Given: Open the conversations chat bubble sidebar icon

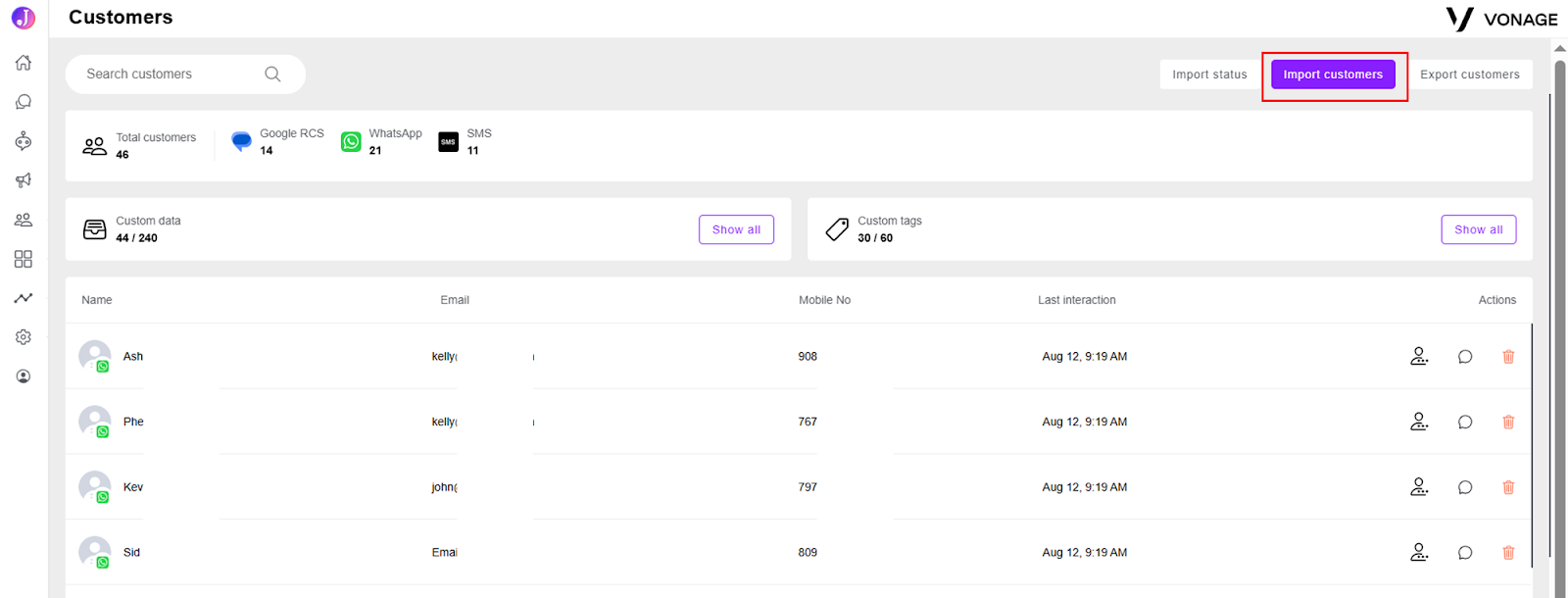Looking at the screenshot, I should [24, 102].
